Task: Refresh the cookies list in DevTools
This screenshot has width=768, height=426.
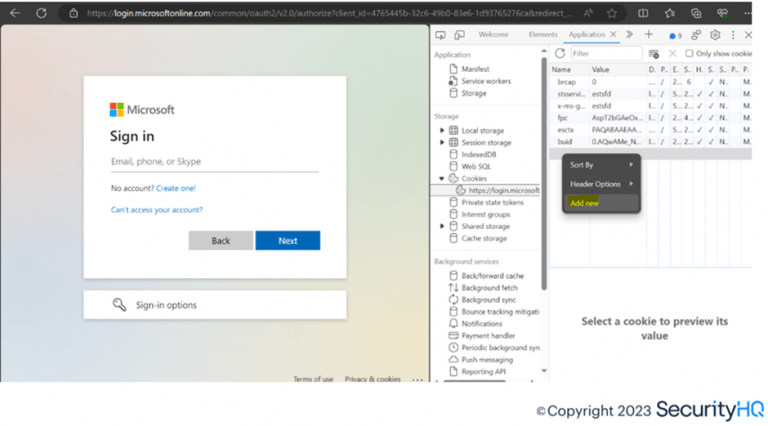Action: click(560, 53)
